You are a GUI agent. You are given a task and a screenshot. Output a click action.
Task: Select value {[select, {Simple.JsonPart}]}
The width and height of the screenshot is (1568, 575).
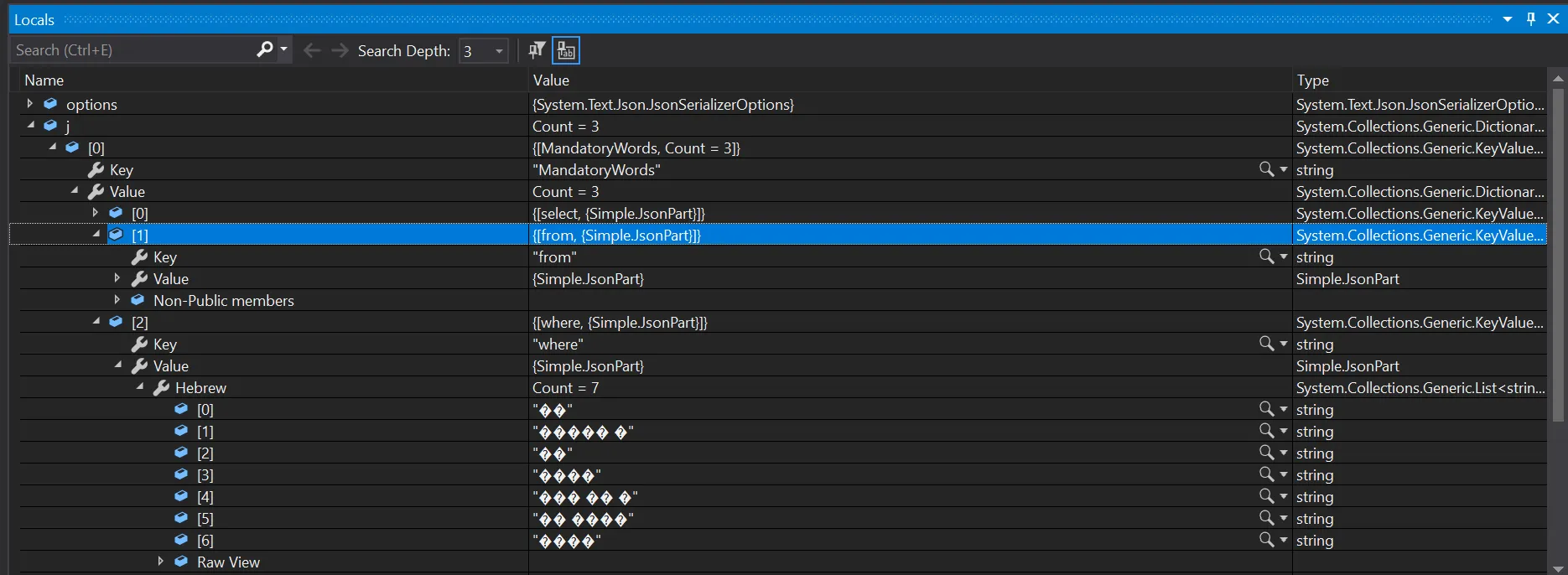tap(619, 214)
